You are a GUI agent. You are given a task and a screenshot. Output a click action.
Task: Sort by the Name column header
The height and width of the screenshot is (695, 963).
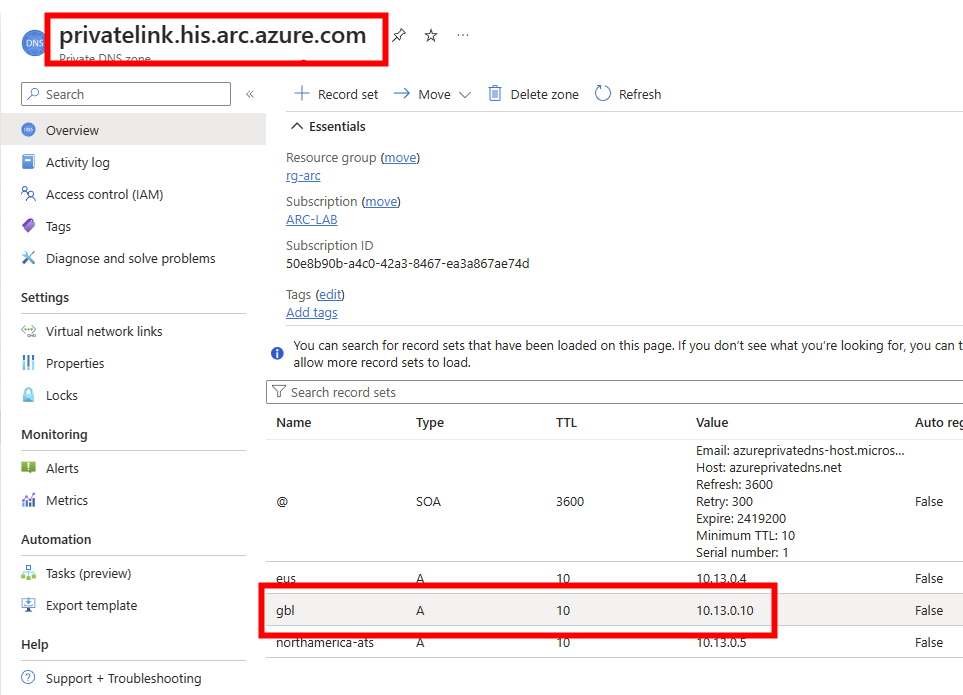point(294,422)
